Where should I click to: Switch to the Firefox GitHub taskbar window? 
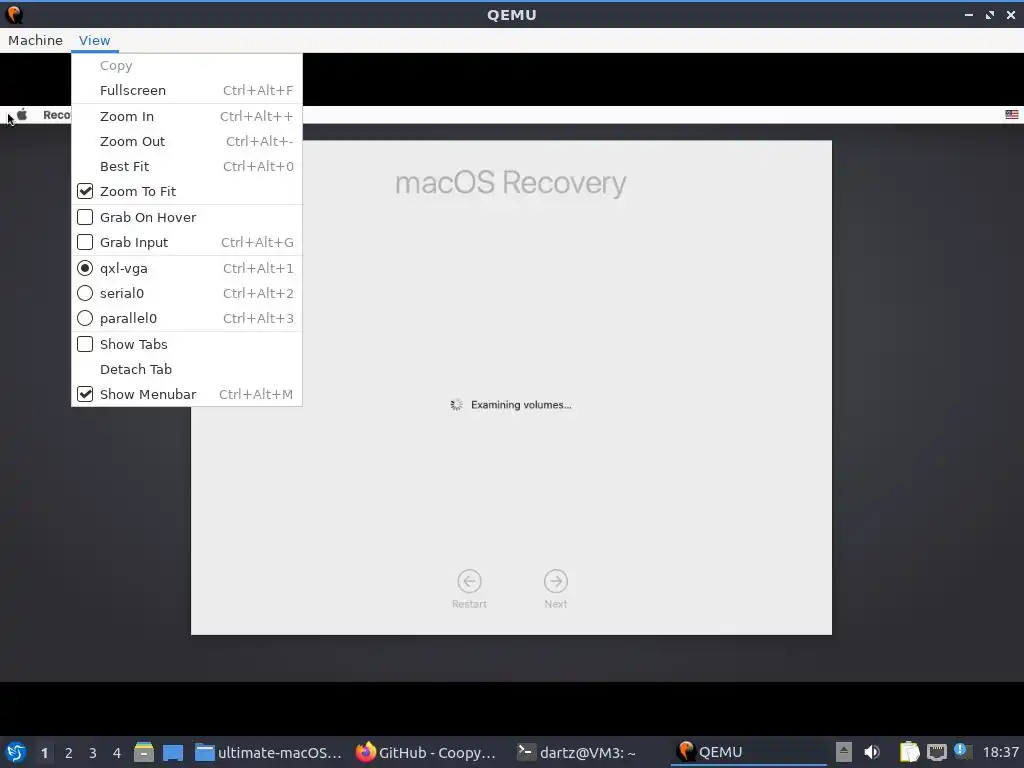[x=426, y=752]
